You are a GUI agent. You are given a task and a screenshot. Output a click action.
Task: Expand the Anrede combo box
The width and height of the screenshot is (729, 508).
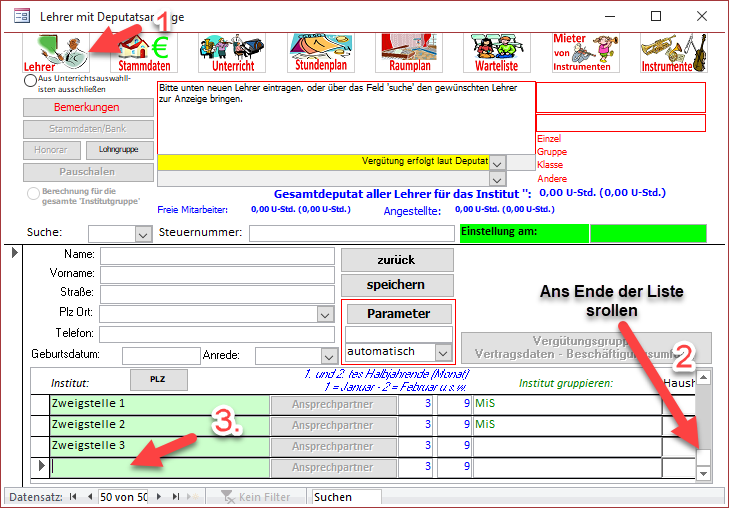pyautogui.click(x=328, y=356)
